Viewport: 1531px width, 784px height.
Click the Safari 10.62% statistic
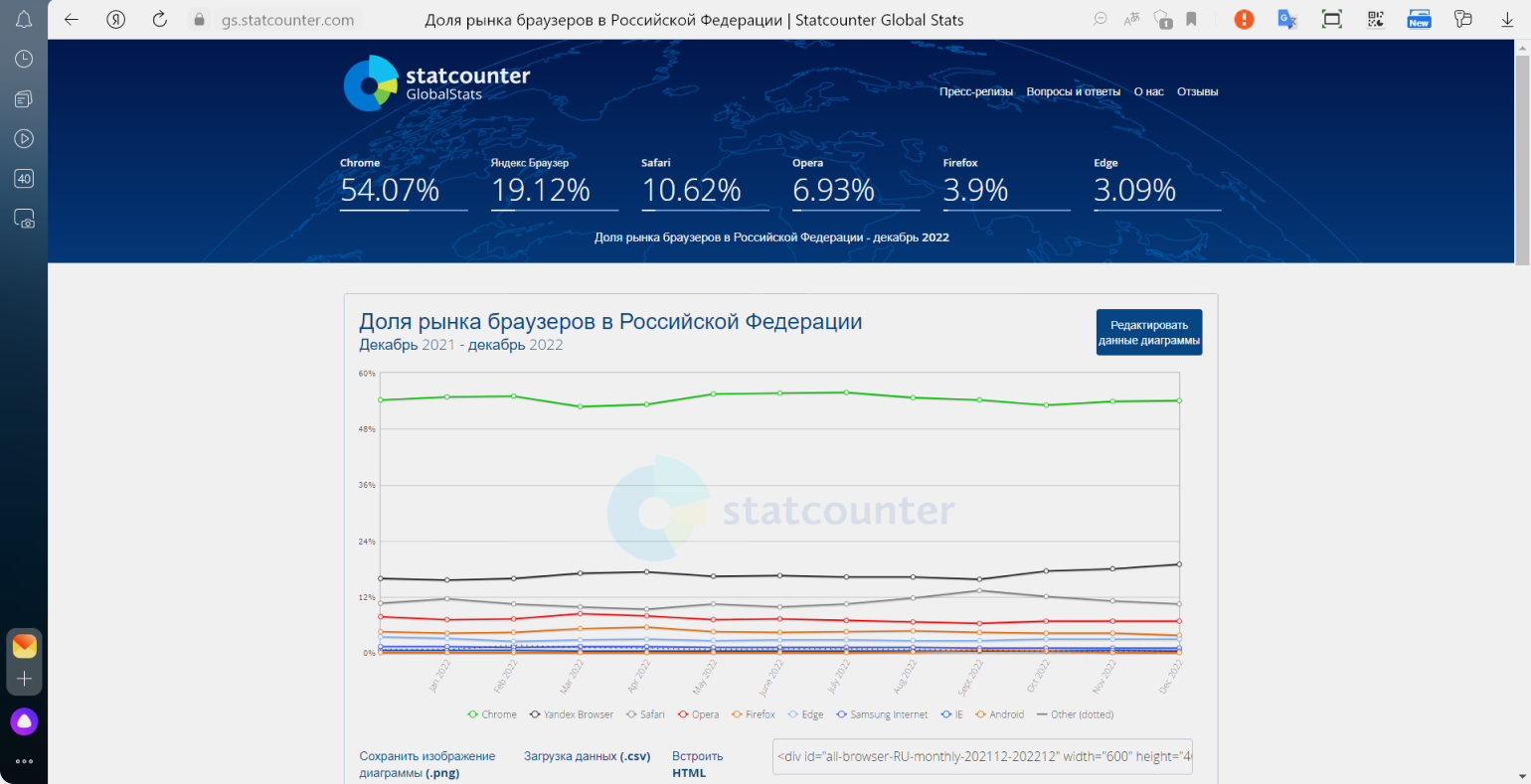(x=705, y=184)
